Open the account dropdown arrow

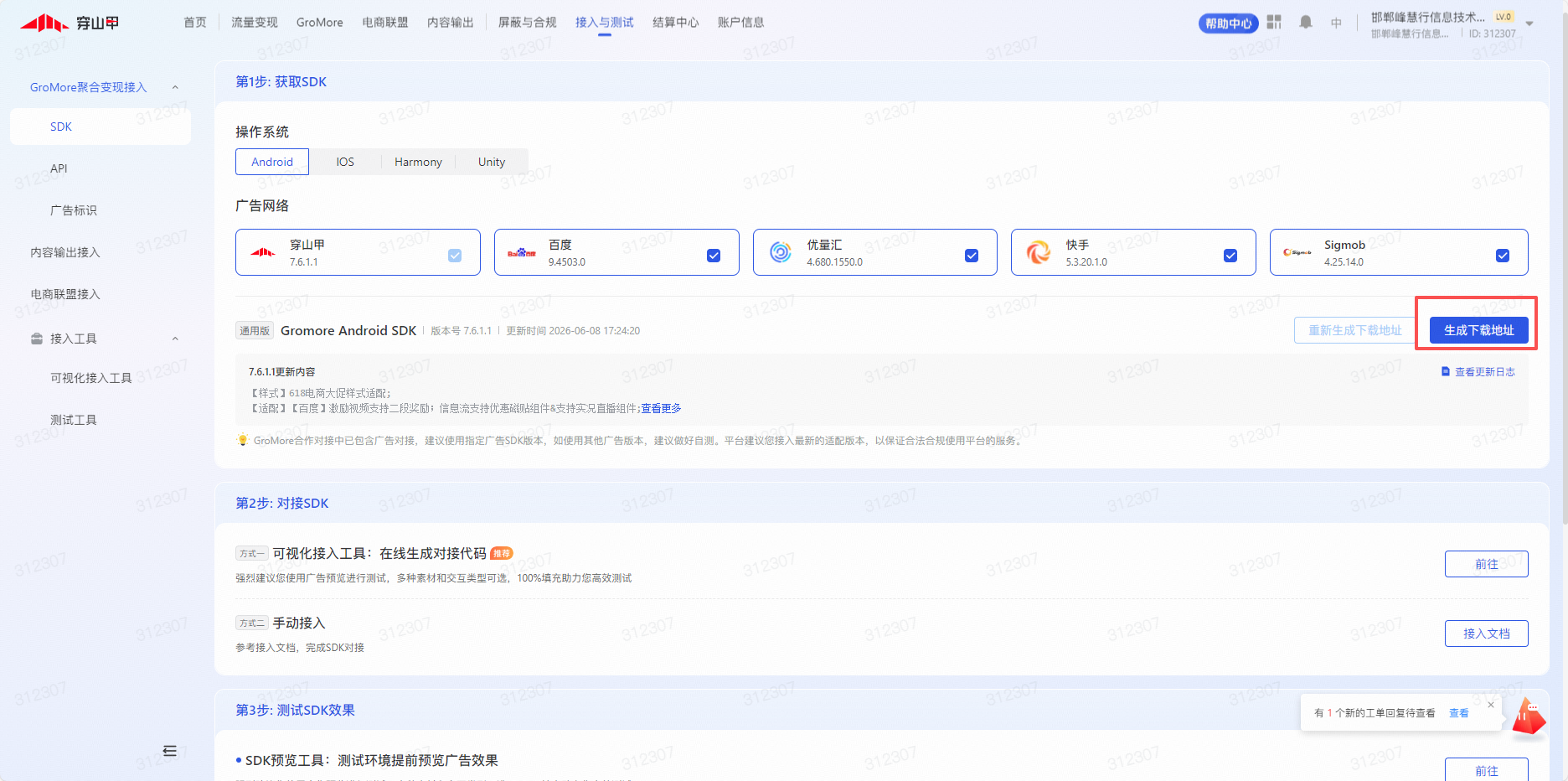tap(1529, 23)
